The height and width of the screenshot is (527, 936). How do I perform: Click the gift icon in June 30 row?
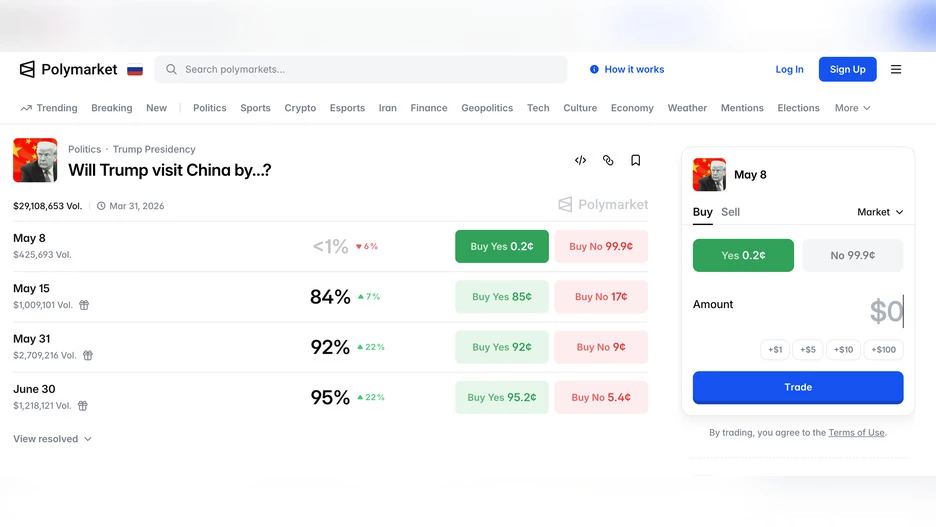coord(83,406)
